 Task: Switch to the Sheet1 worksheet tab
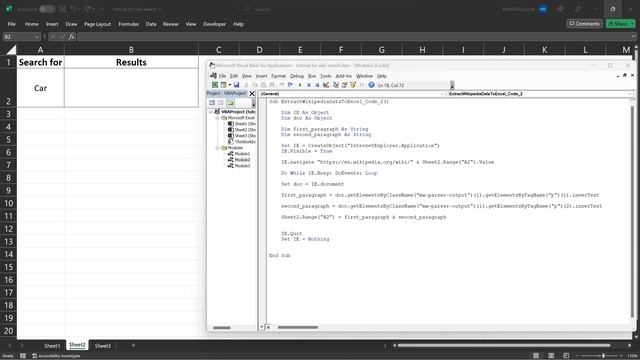click(52, 346)
